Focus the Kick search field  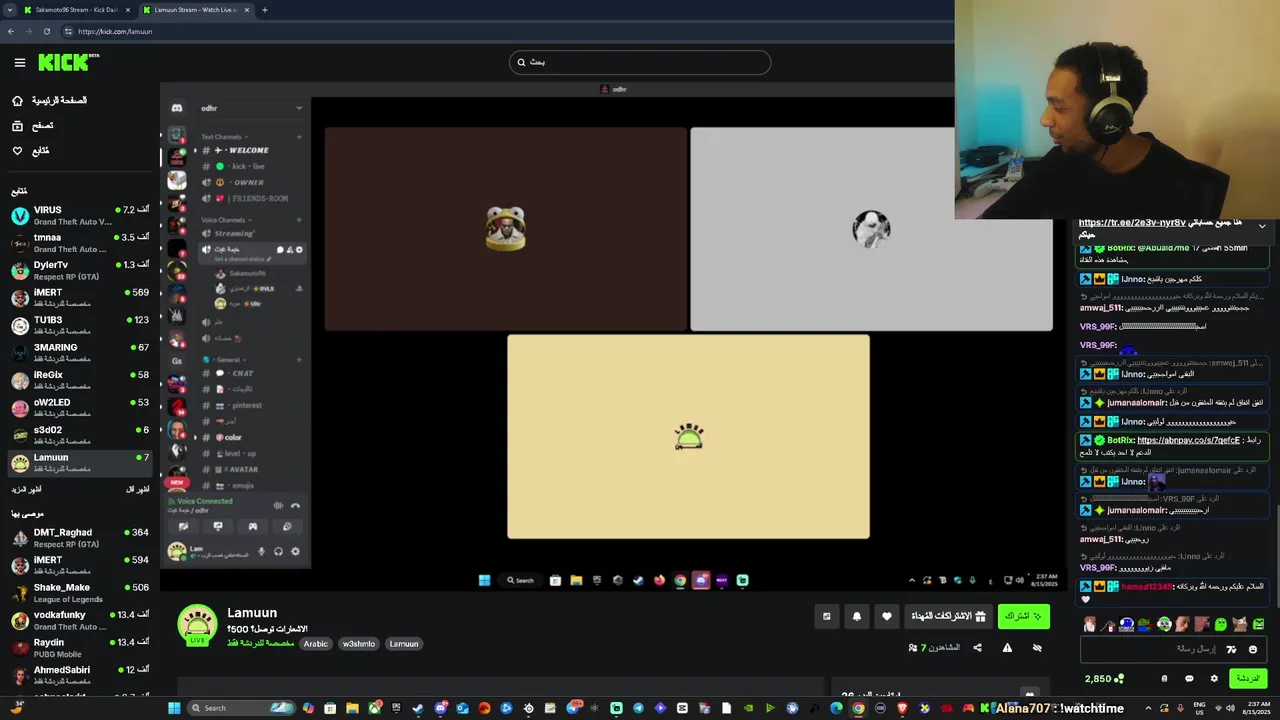click(x=640, y=62)
